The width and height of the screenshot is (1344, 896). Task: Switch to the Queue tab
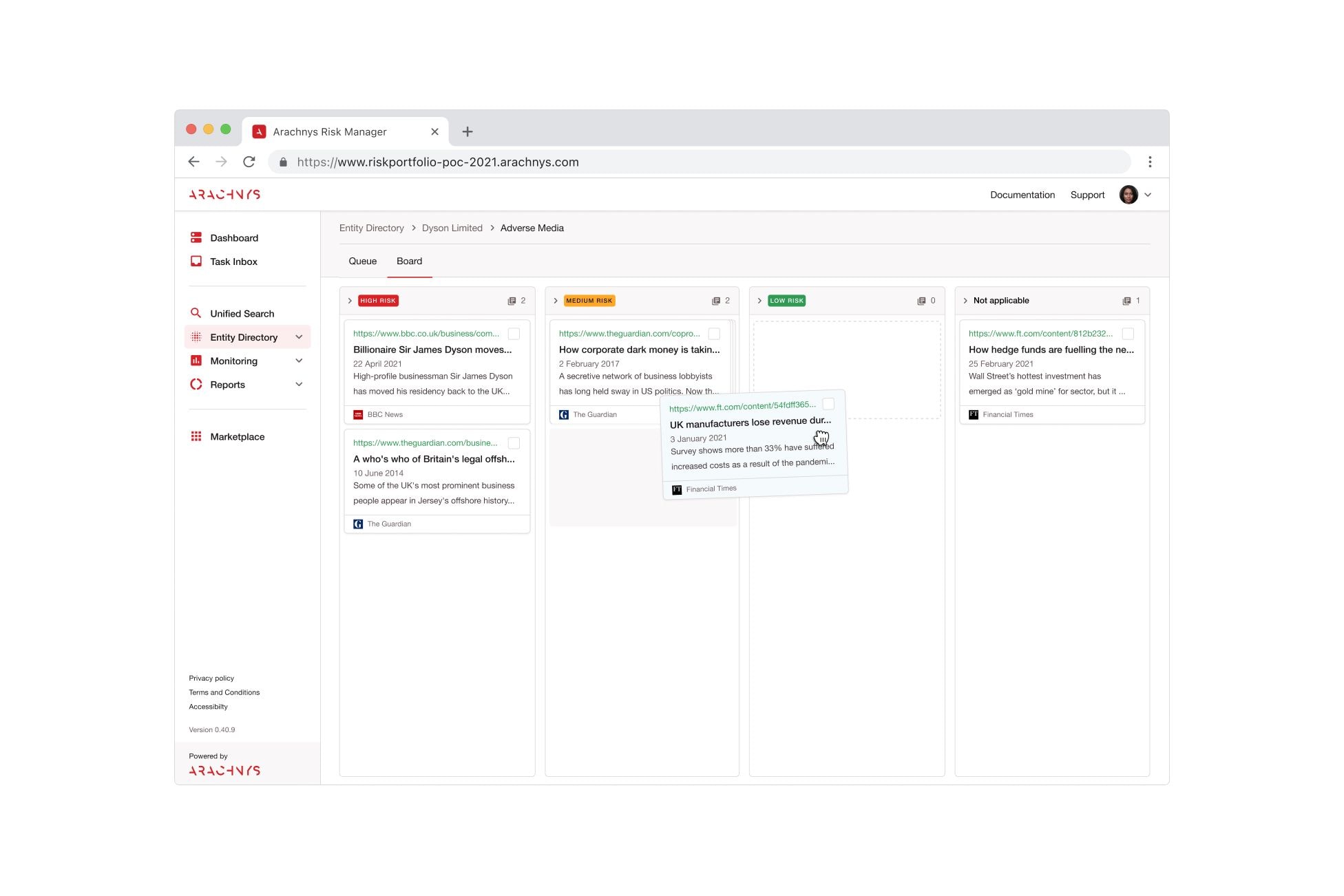pyautogui.click(x=363, y=262)
